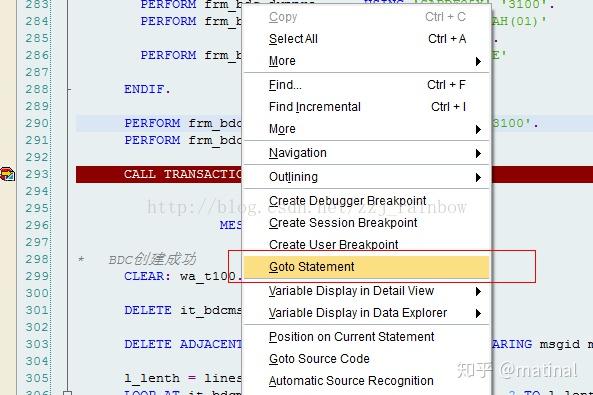
Task: Select Position on Current Statement
Action: point(366,337)
